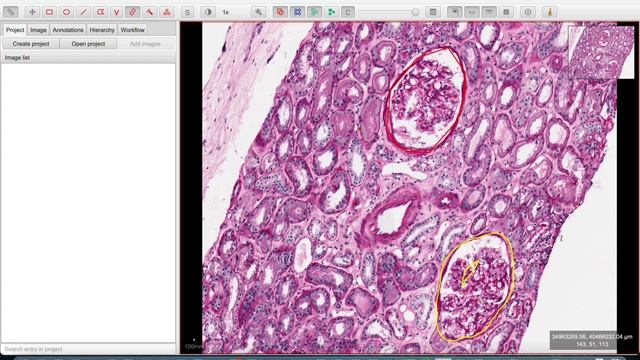The image size is (640, 360).
Task: Click the Open project button
Action: point(88,44)
